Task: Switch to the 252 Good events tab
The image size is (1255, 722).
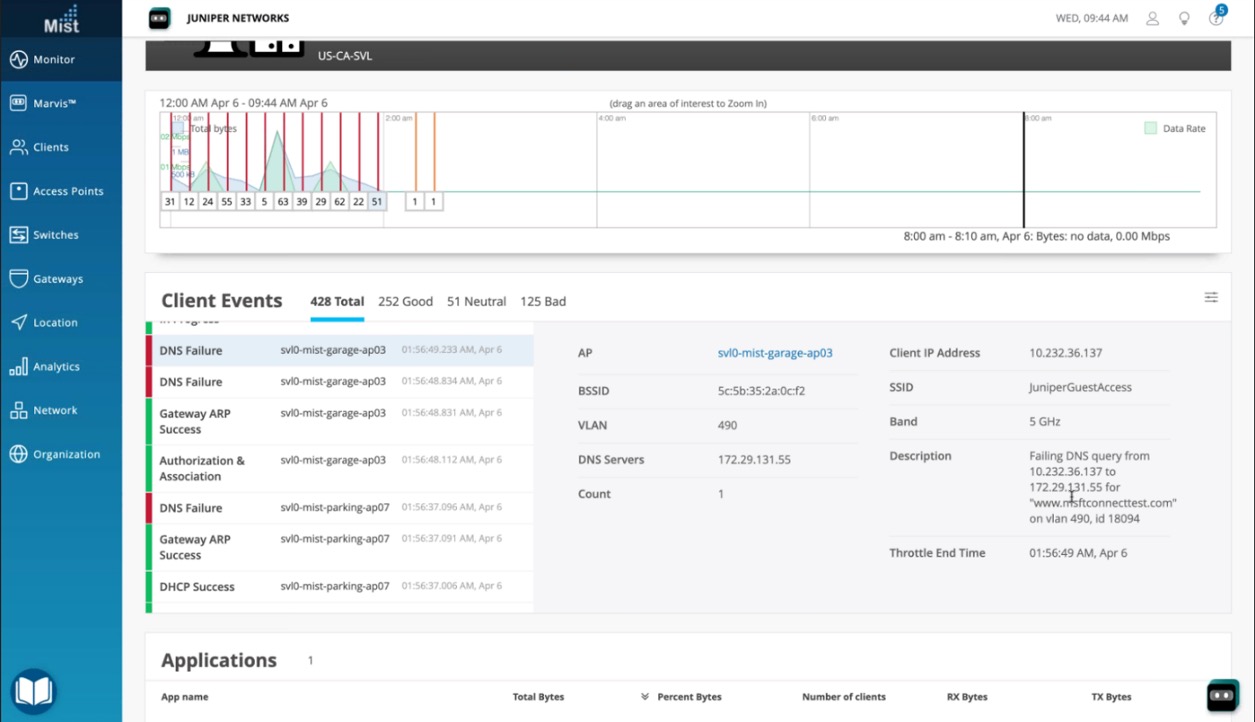Action: pos(405,301)
